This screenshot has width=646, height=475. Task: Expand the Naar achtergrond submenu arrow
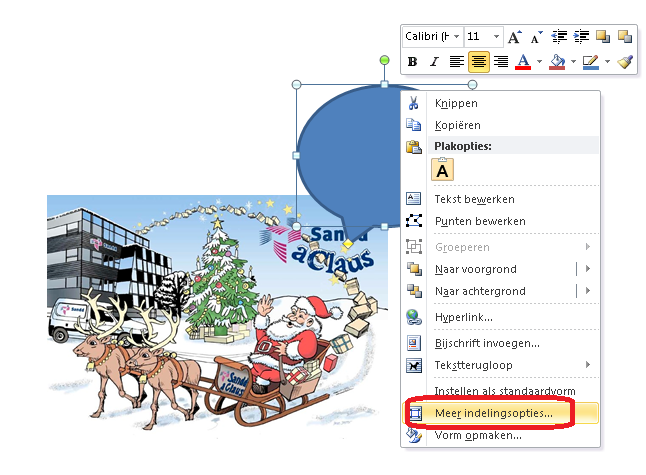click(x=588, y=290)
